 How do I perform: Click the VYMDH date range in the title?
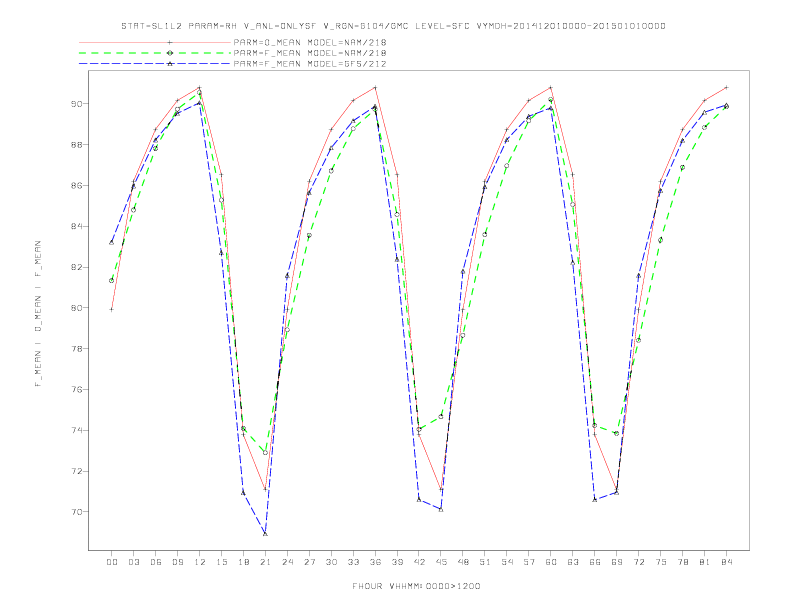[571, 26]
